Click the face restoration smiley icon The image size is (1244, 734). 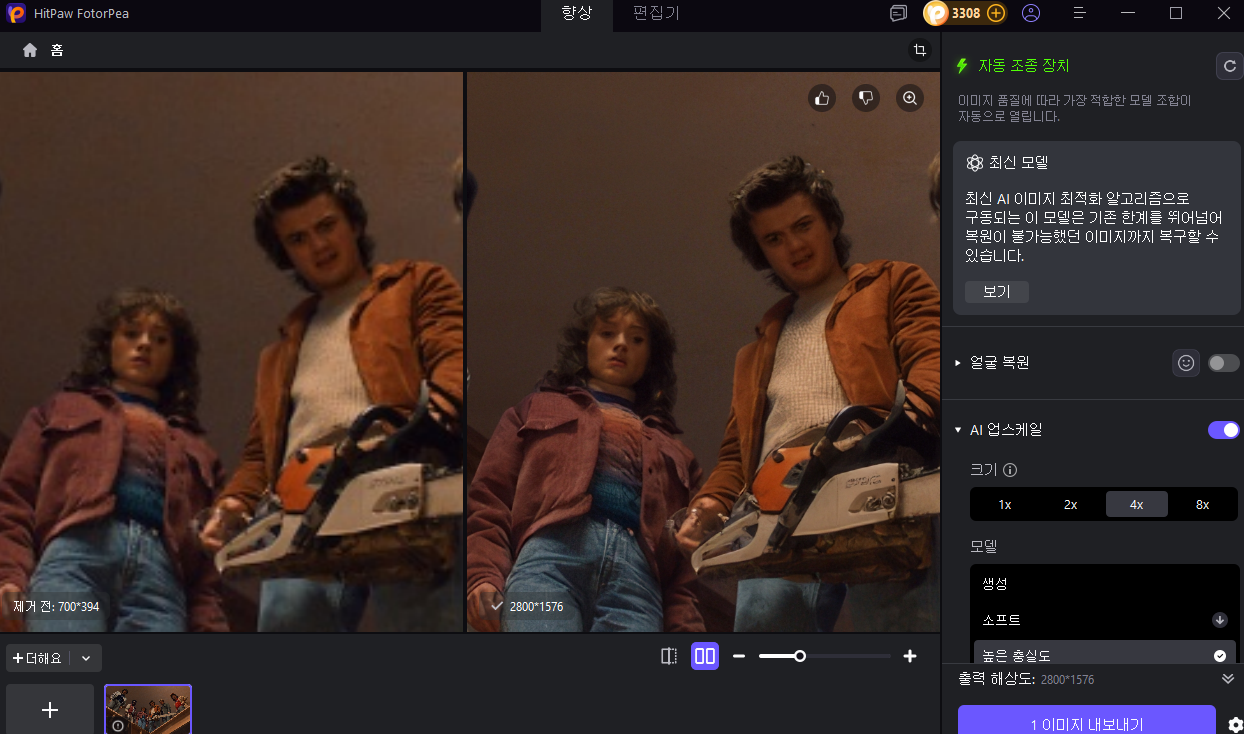[1186, 363]
